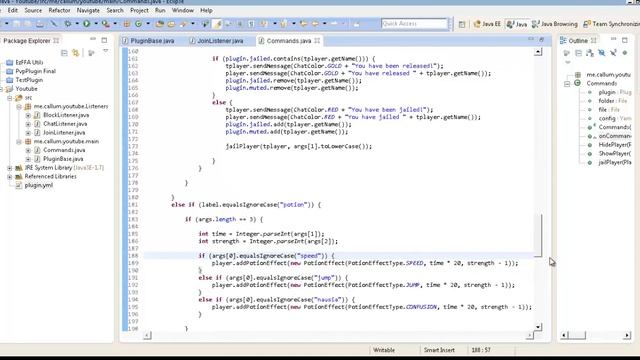Screen dimensions: 640x360
Task: Click the plugin.yml file icon
Action: (18, 185)
